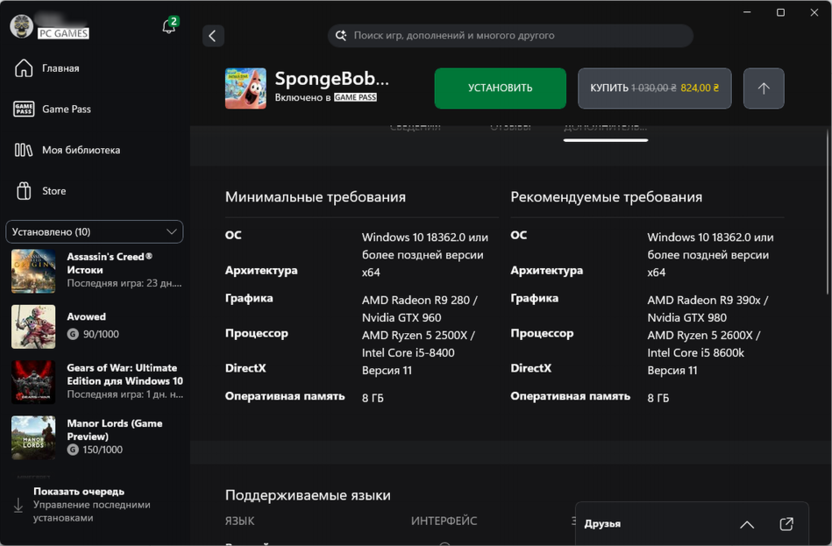Image resolution: width=832 pixels, height=546 pixels.
Task: Go to Моя библиотека library
Action: point(80,150)
